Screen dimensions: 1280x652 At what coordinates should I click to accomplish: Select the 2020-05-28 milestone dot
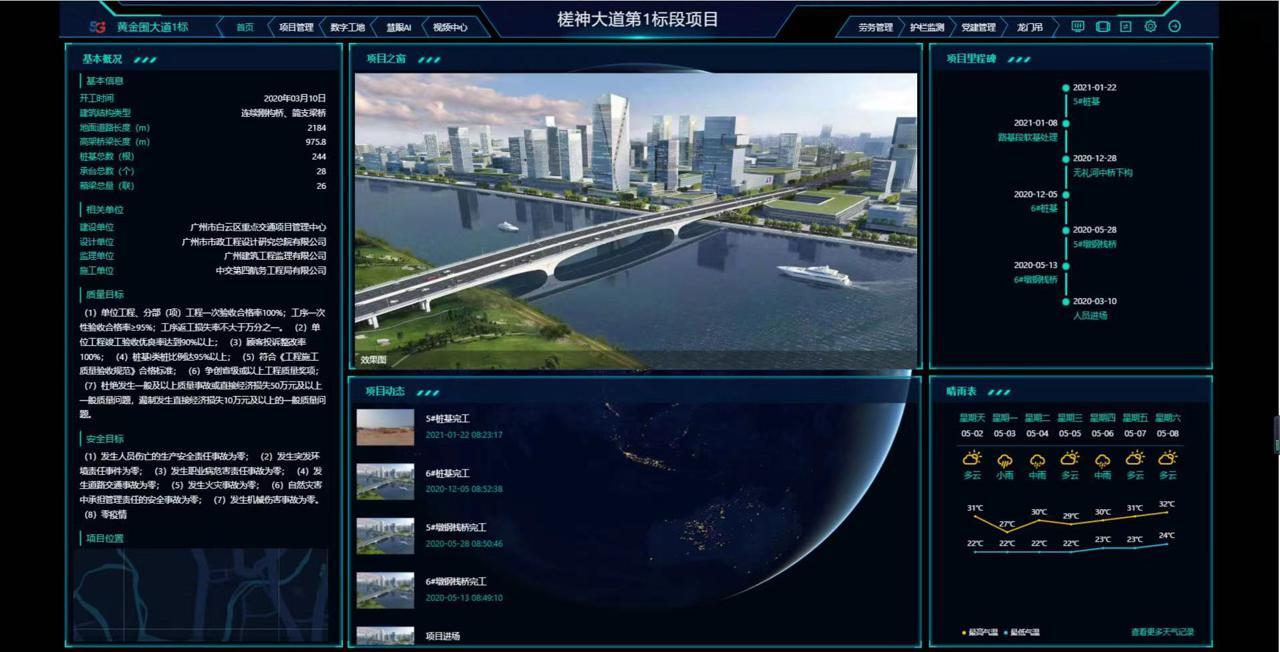pyautogui.click(x=1066, y=230)
